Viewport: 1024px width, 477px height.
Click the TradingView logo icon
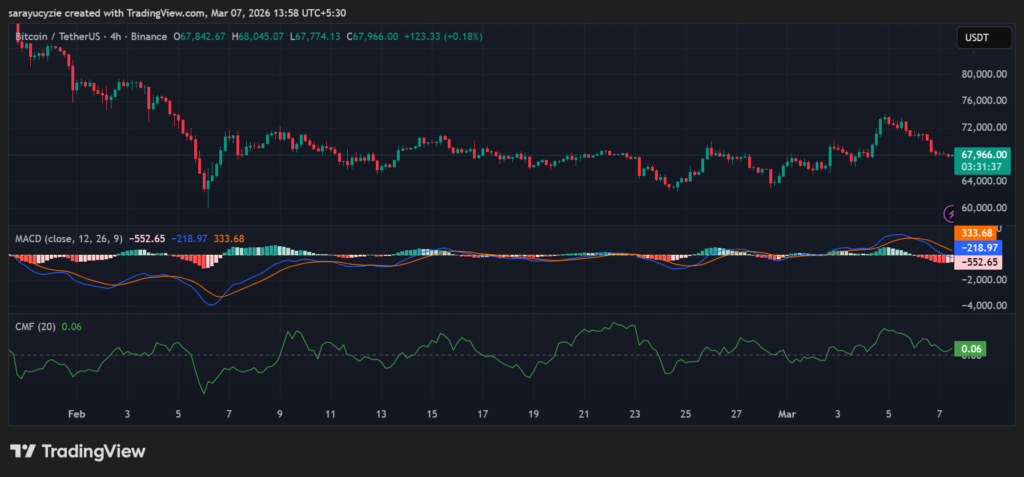tap(22, 451)
